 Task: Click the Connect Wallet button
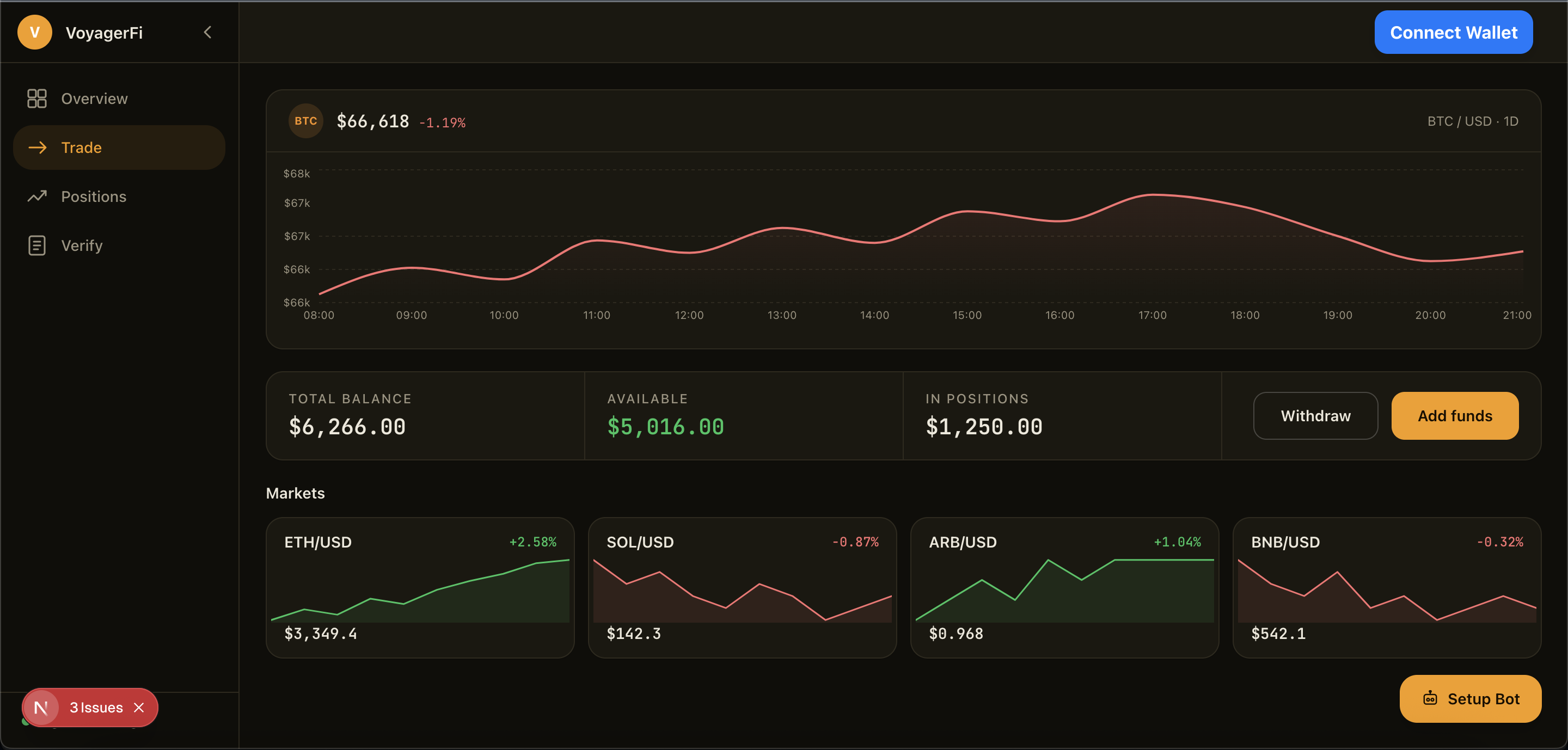pos(1453,32)
